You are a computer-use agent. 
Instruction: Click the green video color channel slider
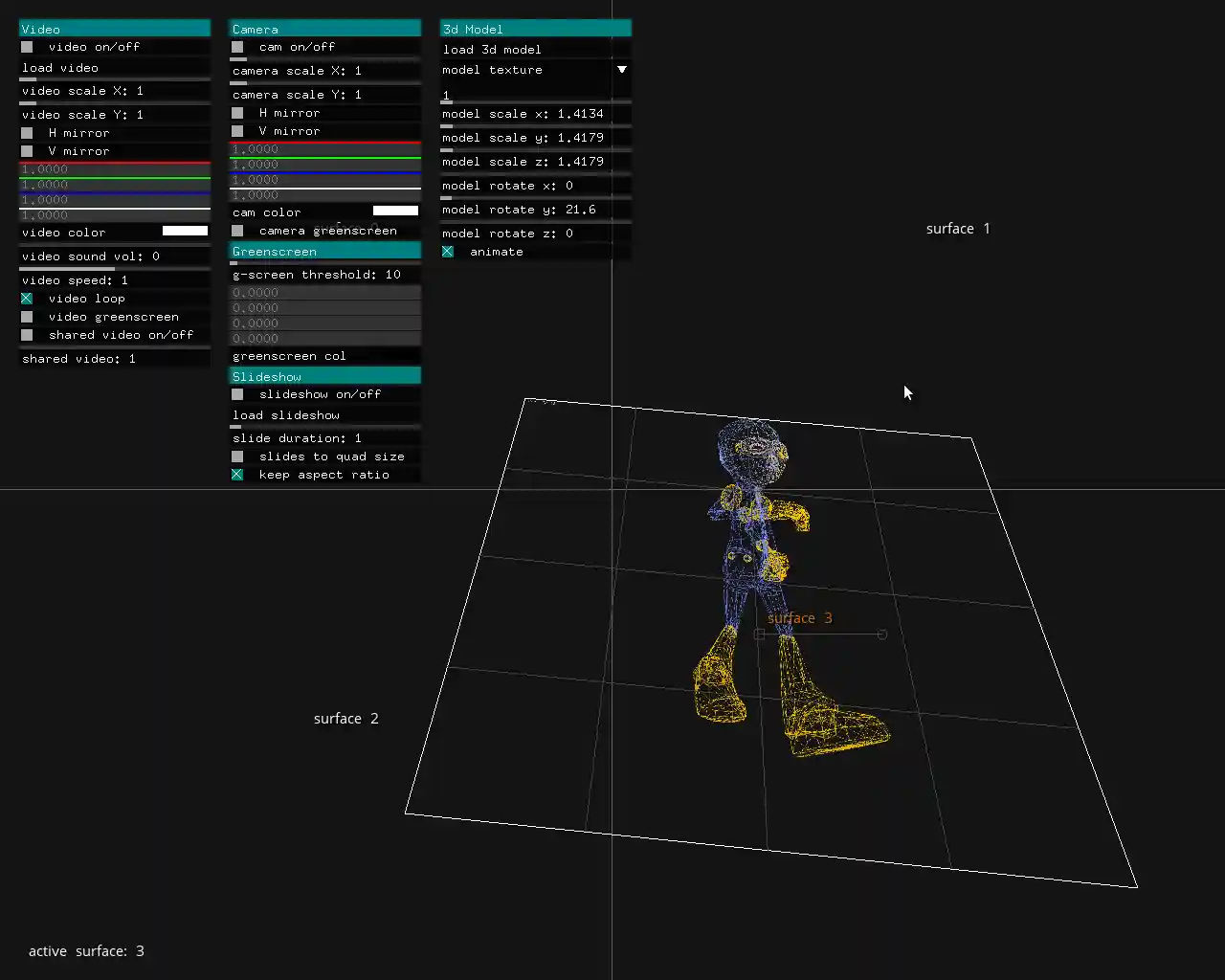coord(115,185)
